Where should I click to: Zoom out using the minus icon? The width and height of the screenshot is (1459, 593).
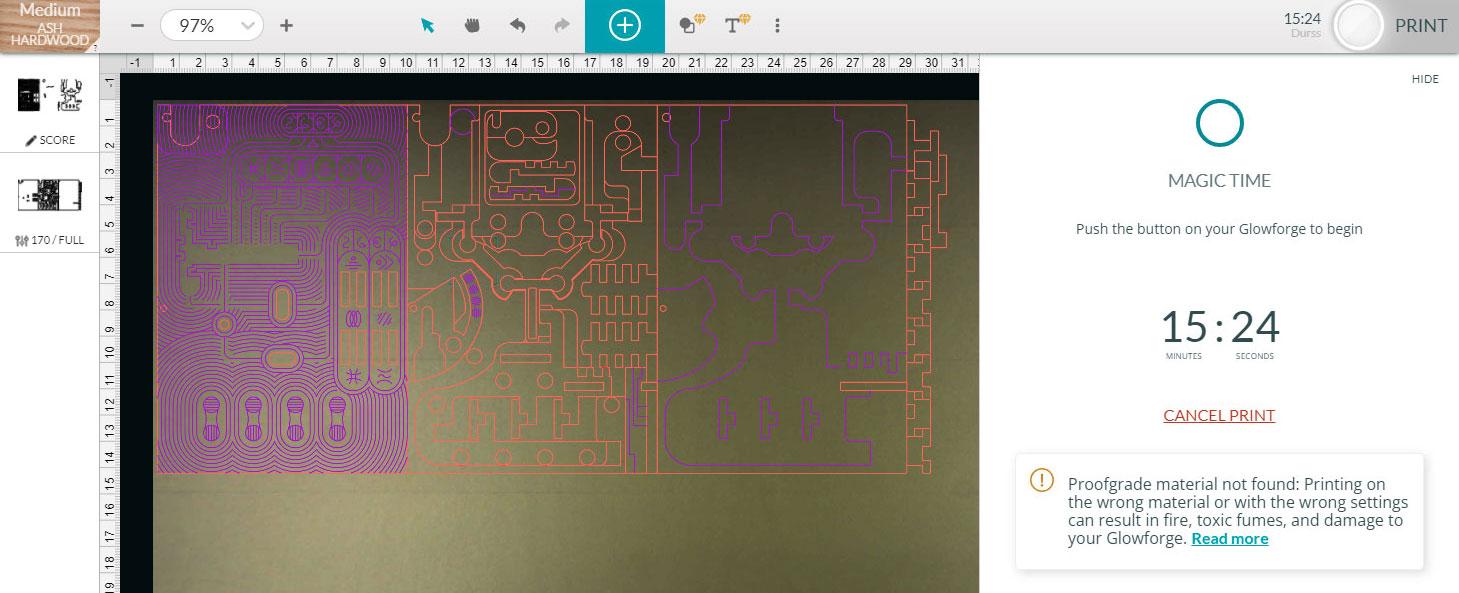click(137, 25)
